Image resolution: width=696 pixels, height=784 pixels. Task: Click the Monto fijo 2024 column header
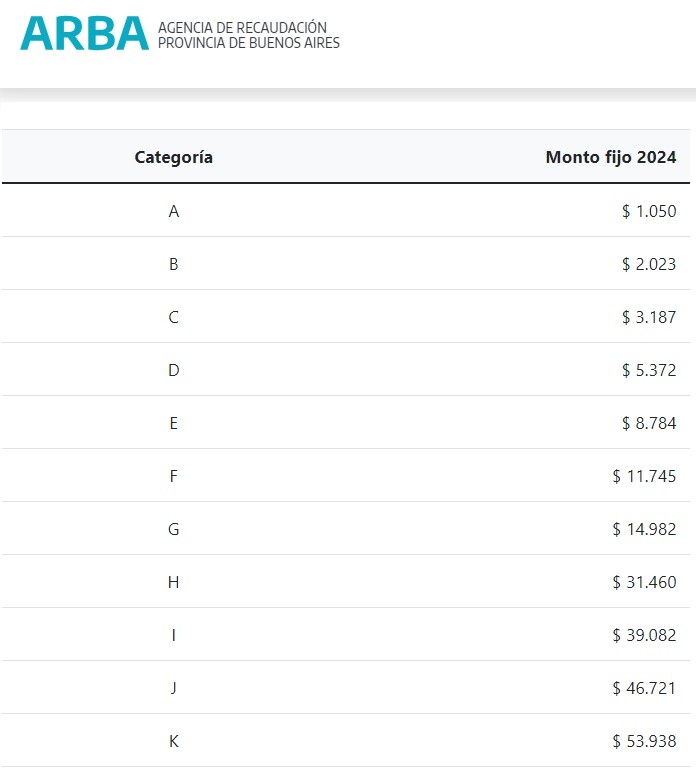[x=610, y=157]
